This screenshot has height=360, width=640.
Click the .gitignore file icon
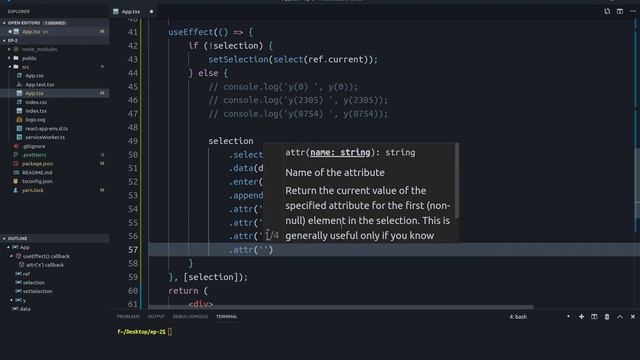pos(16,146)
